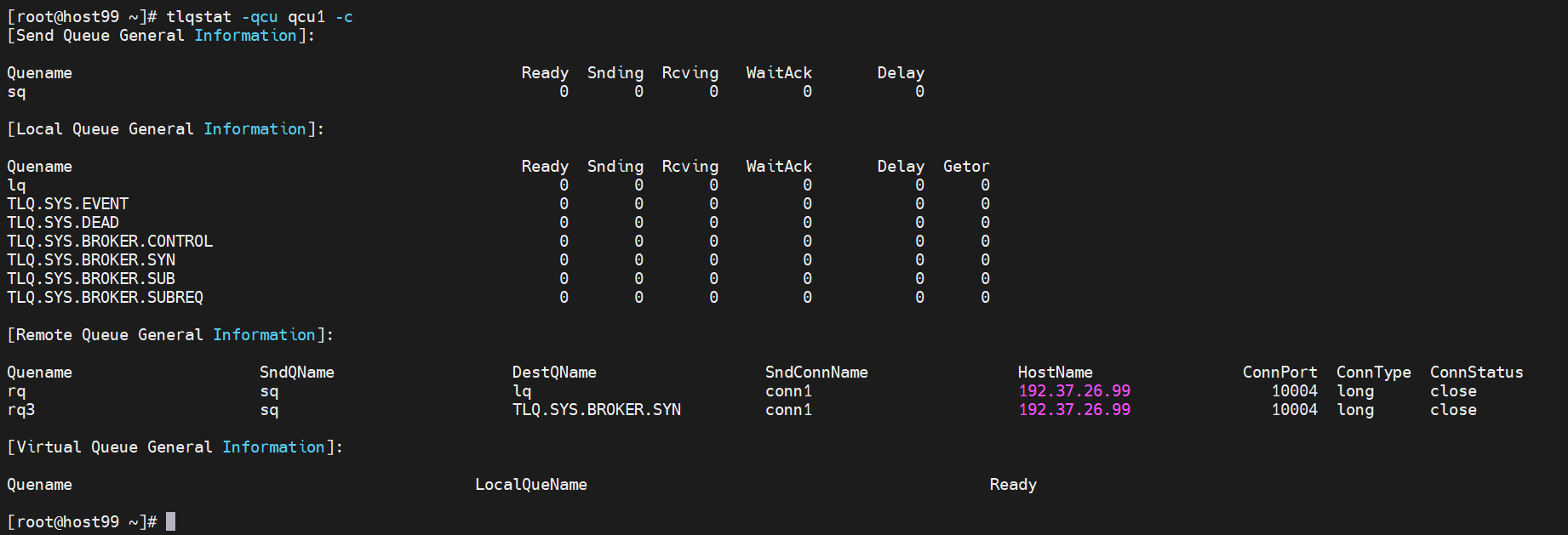Click the SndConnName column header
This screenshot has width=1568, height=535.
pyautogui.click(x=816, y=373)
